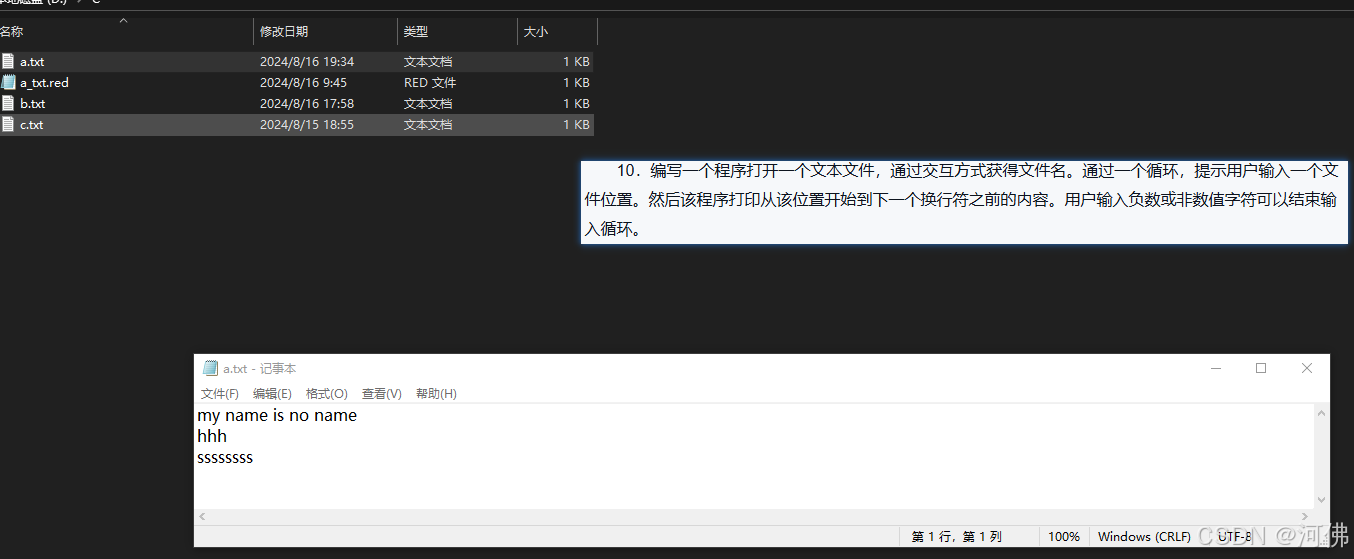Minimize the Notepad window
The width and height of the screenshot is (1354, 559).
tap(1215, 368)
